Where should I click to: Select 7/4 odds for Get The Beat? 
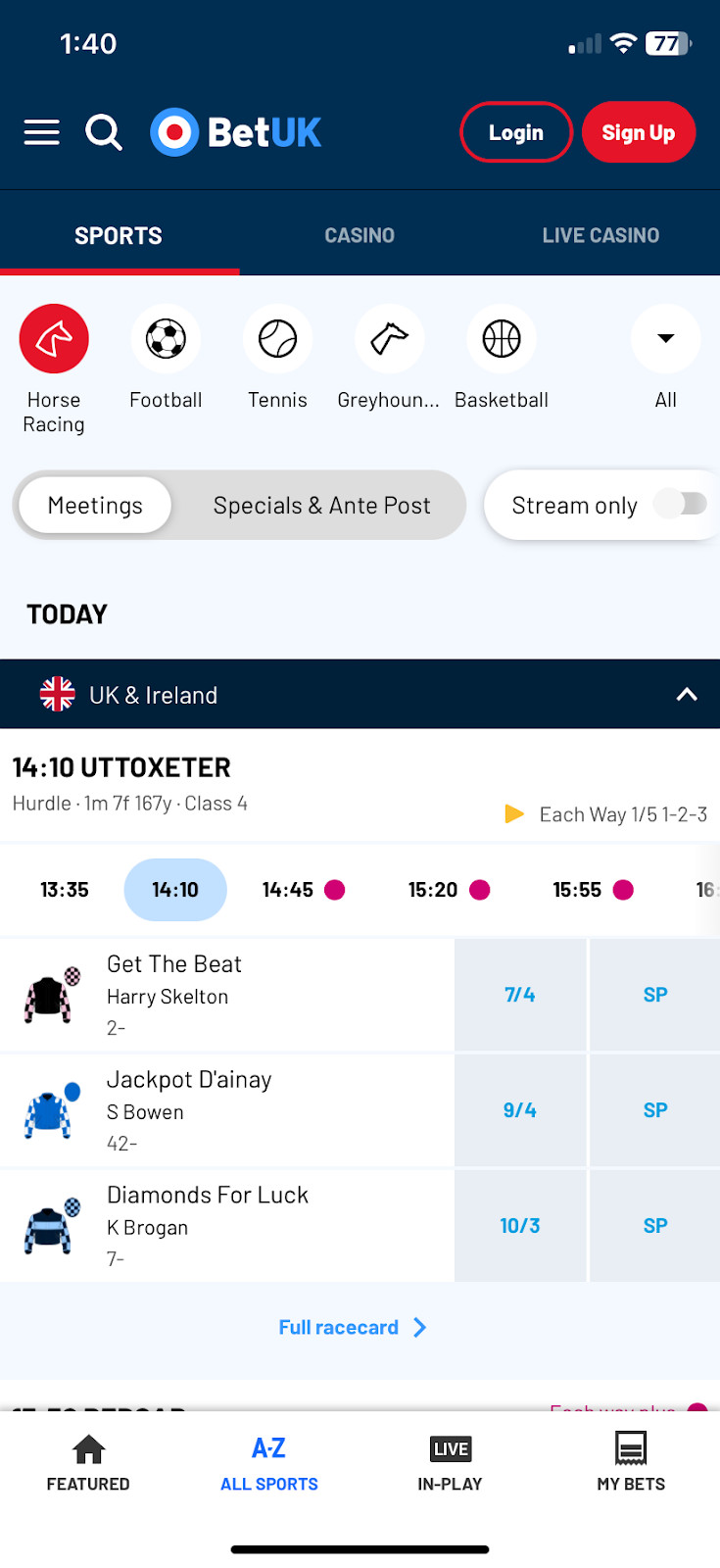tap(520, 995)
